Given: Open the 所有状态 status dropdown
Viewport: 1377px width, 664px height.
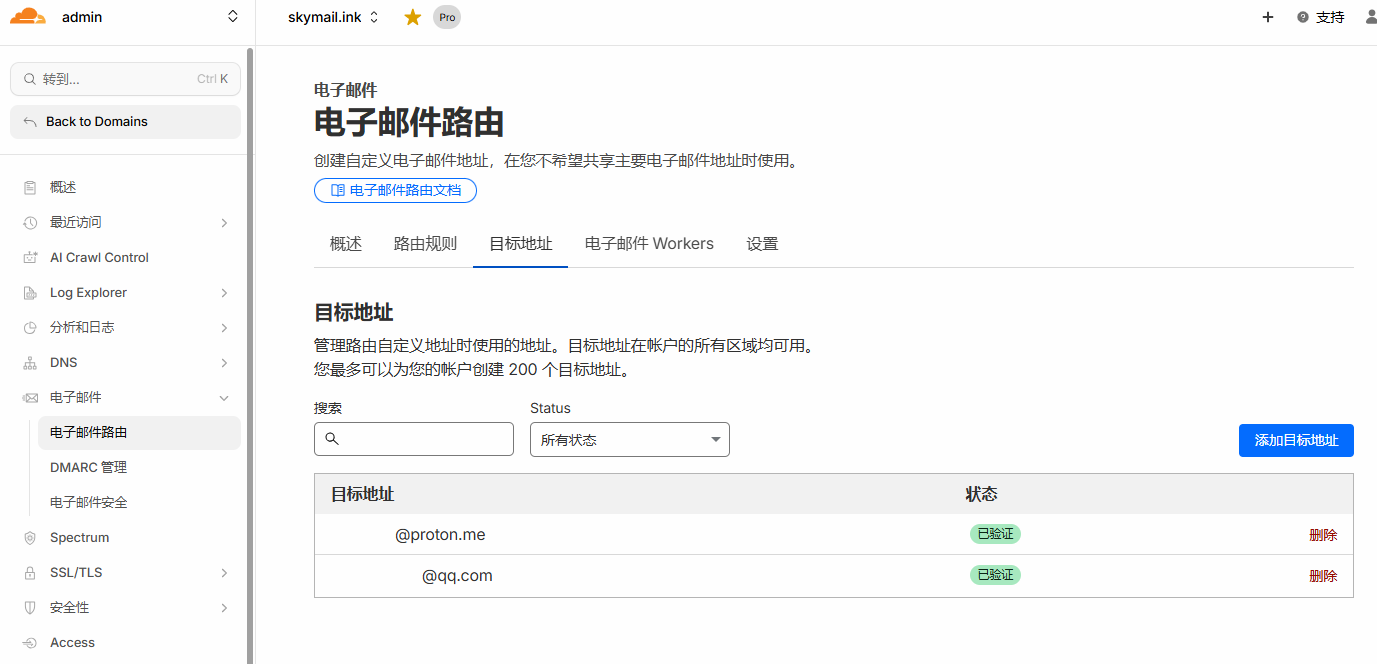Looking at the screenshot, I should click(x=629, y=440).
